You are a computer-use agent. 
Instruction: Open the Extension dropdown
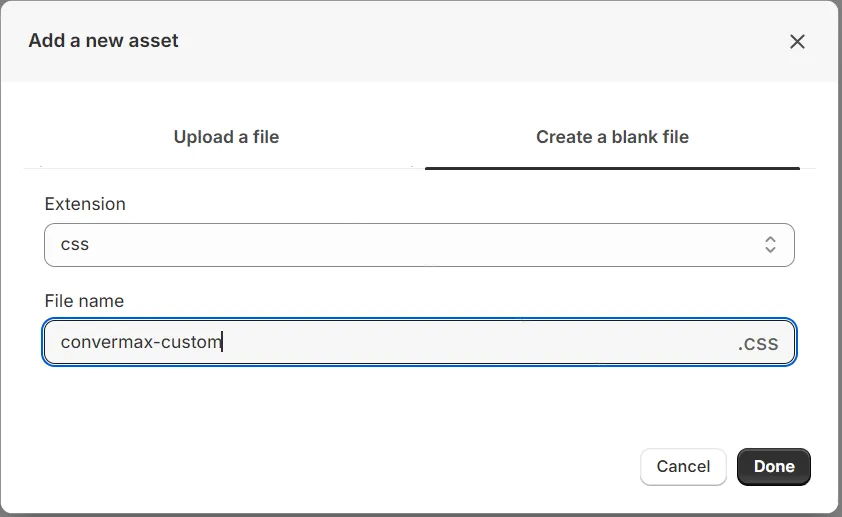click(419, 245)
